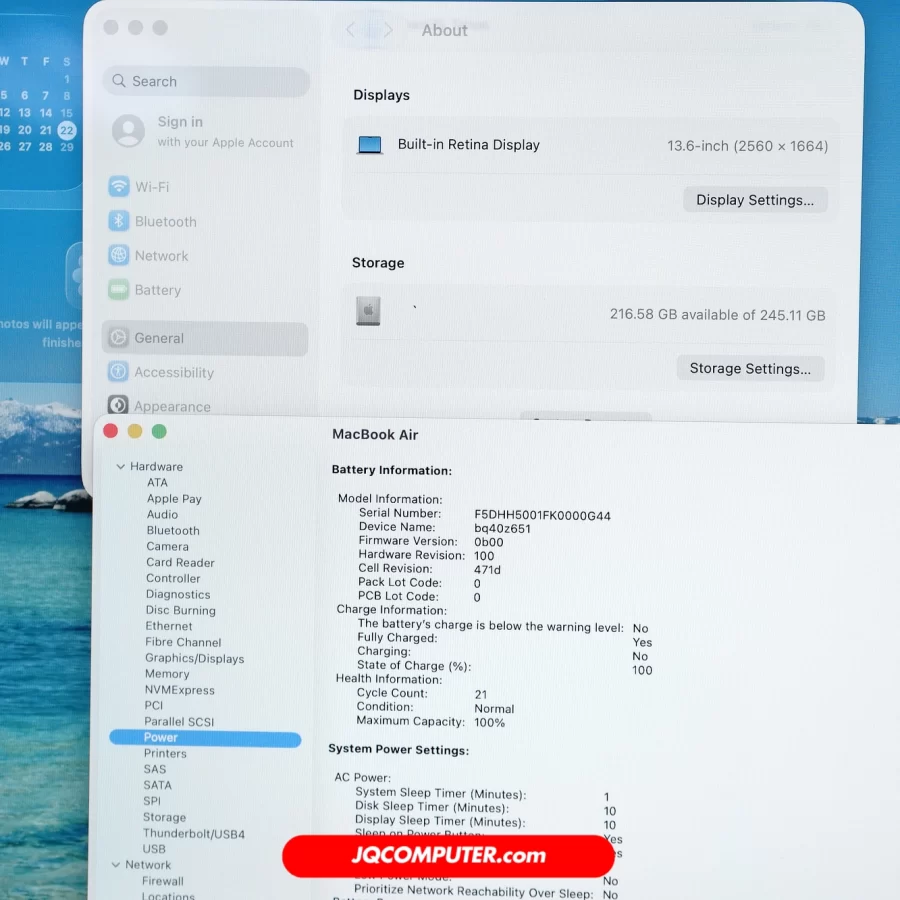Click the Apple Account avatar icon

(x=128, y=131)
